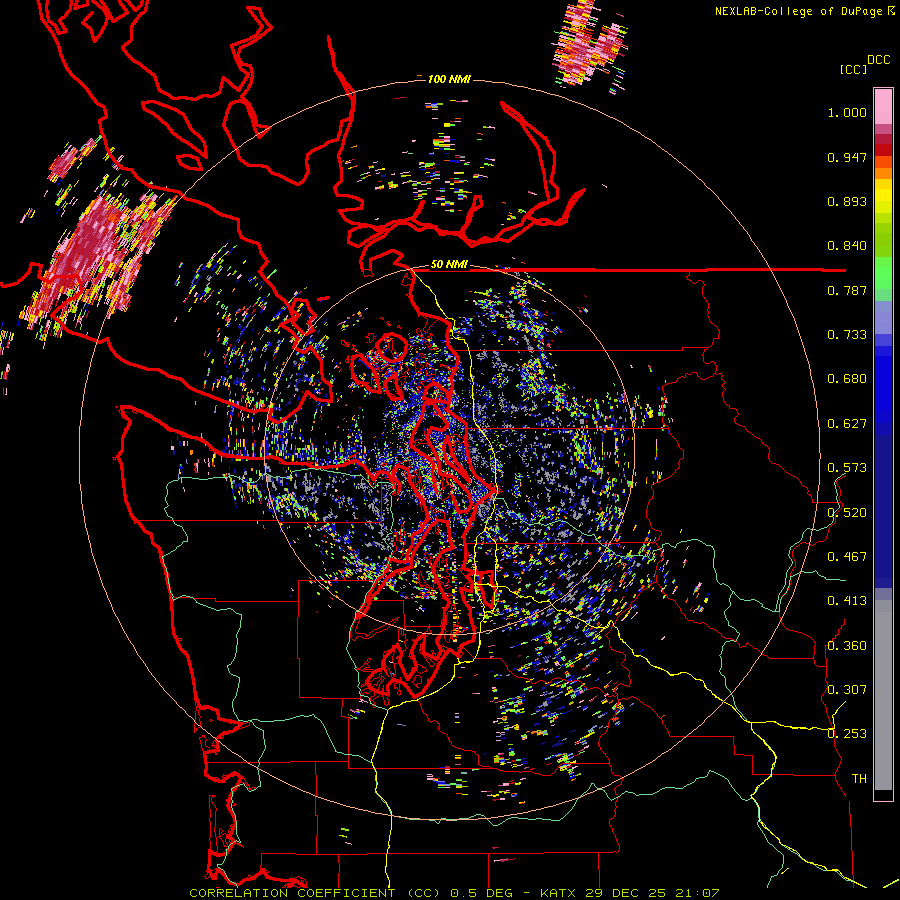Select the 0.893 scale value
The image size is (900, 900).
click(847, 201)
